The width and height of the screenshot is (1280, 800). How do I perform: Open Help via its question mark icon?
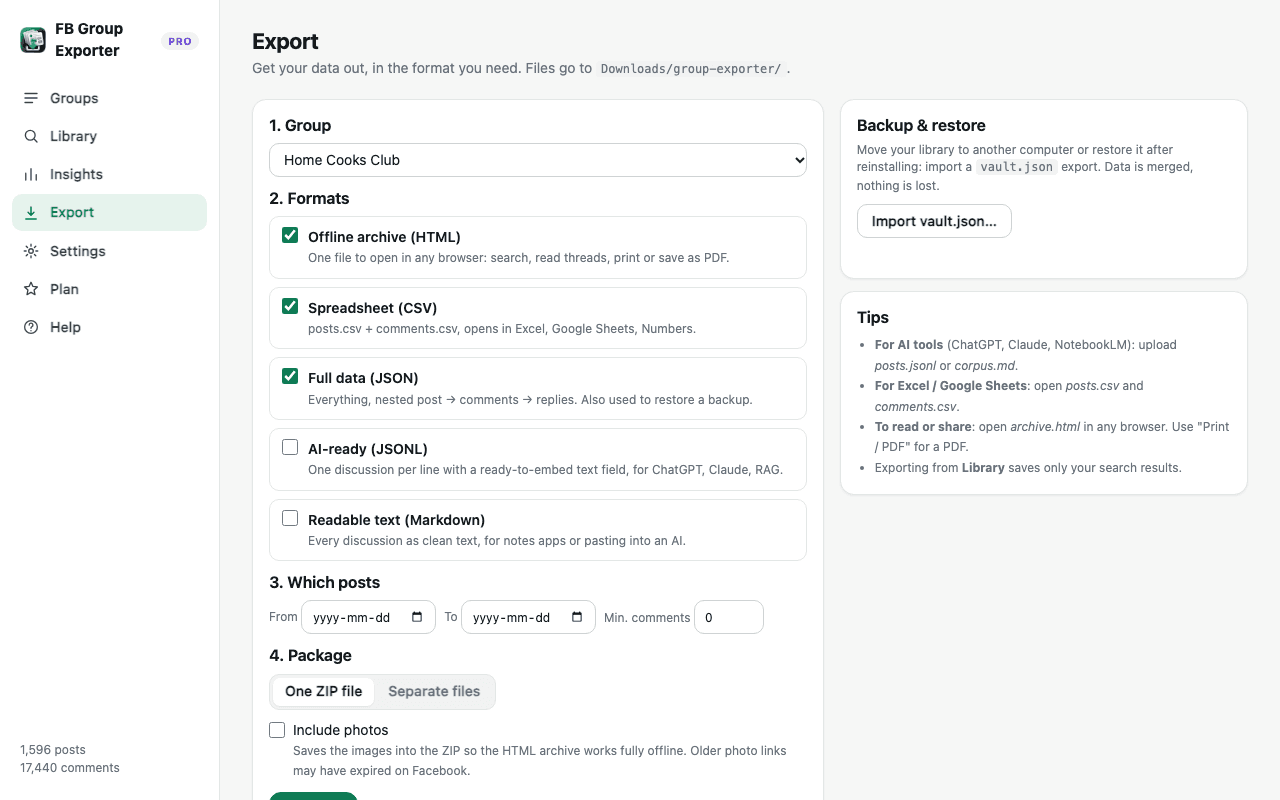[x=31, y=327]
